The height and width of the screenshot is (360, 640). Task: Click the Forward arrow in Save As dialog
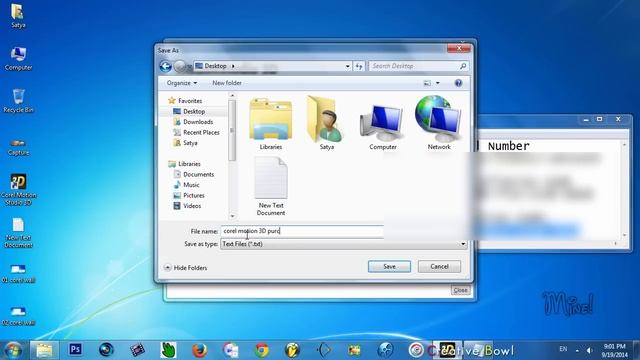[x=180, y=66]
